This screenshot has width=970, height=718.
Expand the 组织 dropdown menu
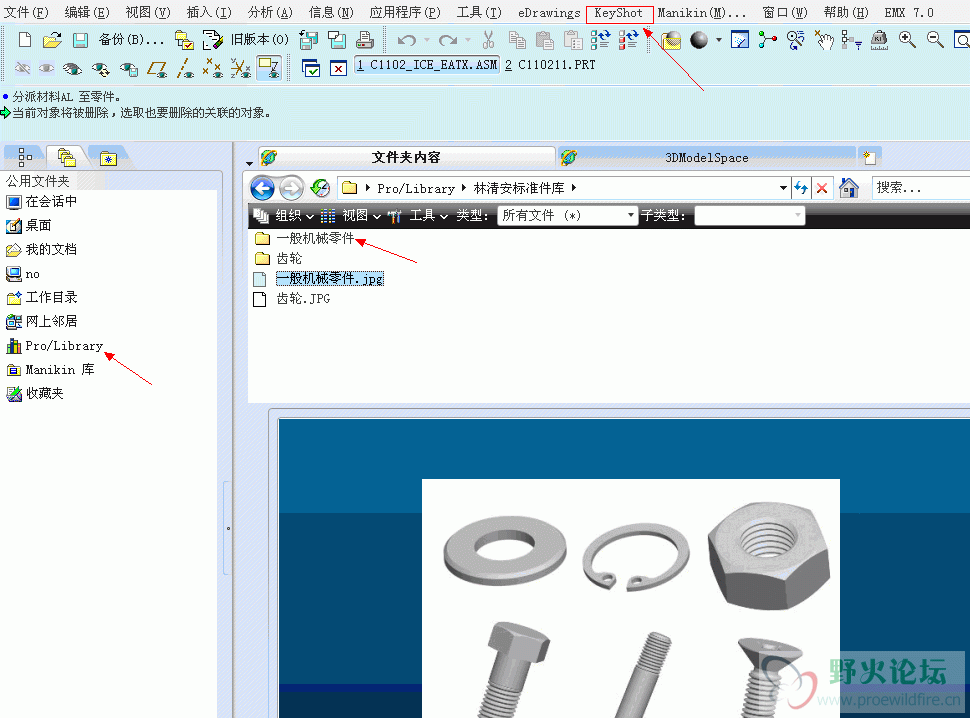(294, 215)
